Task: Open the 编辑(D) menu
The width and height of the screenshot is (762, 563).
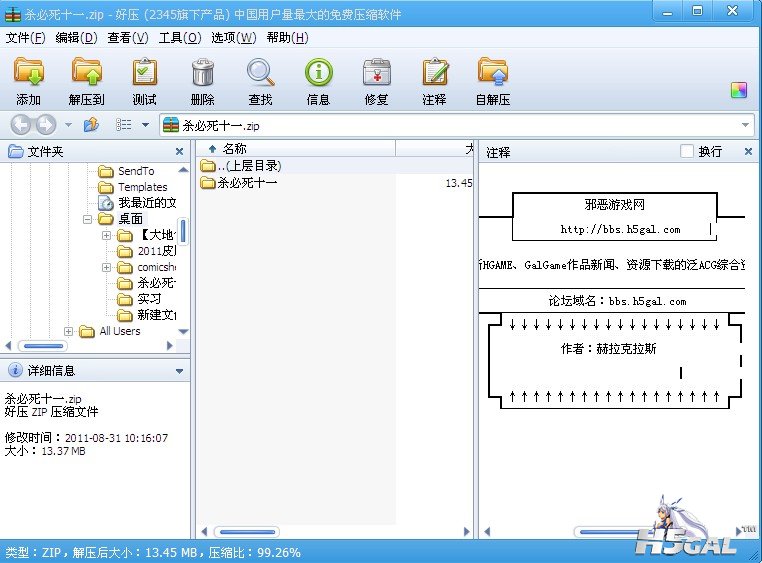Action: [76, 38]
